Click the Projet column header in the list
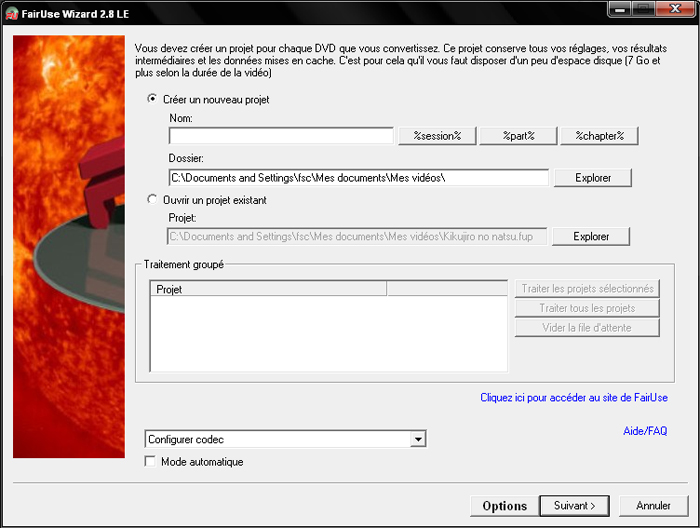 coord(268,289)
